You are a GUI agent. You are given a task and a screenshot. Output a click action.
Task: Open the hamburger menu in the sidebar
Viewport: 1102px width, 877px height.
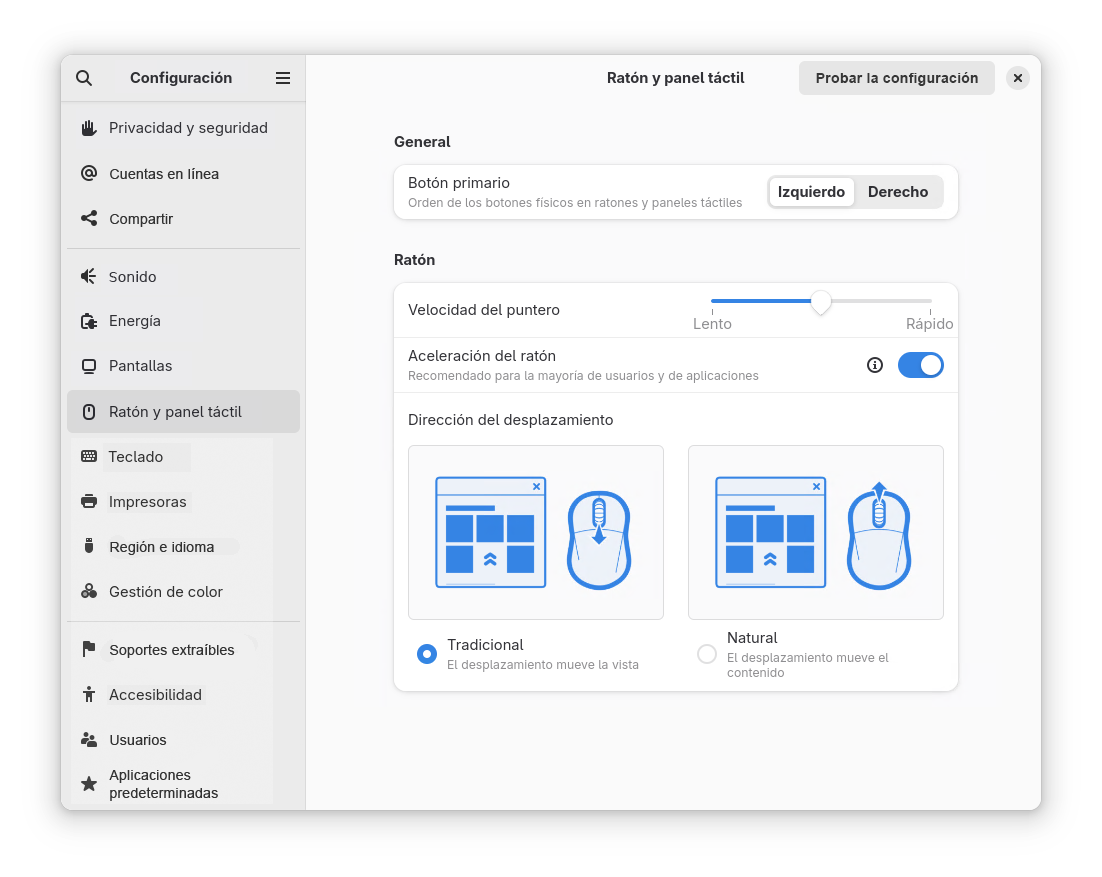pyautogui.click(x=283, y=78)
